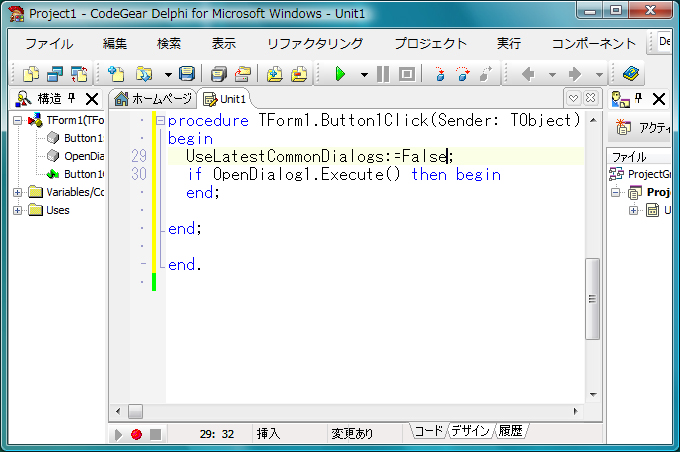680x452 pixels.
Task: Close the 構造 panel
Action: (92, 99)
